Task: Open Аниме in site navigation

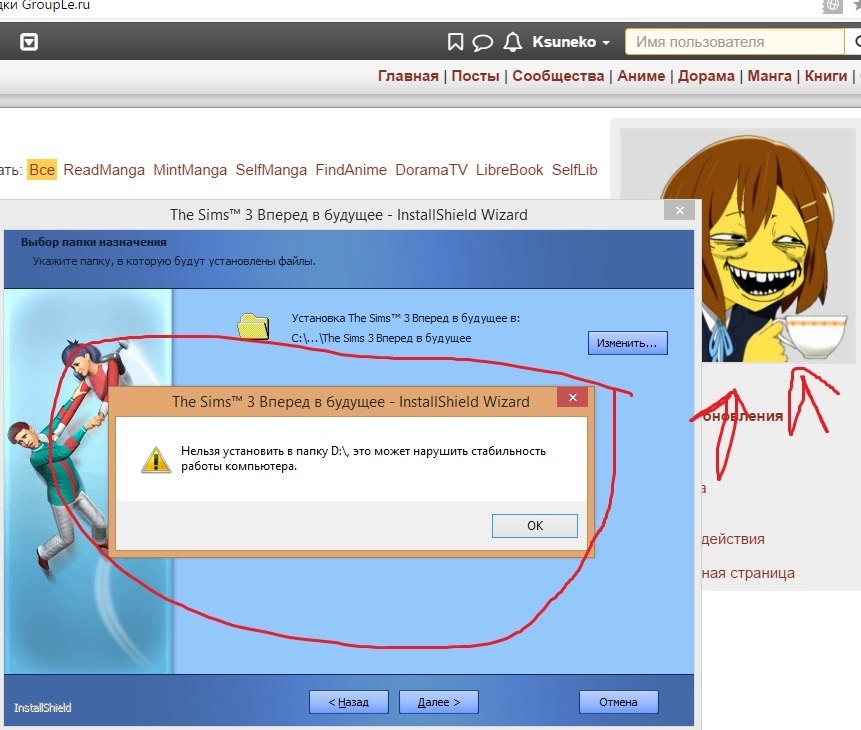Action: tap(641, 76)
